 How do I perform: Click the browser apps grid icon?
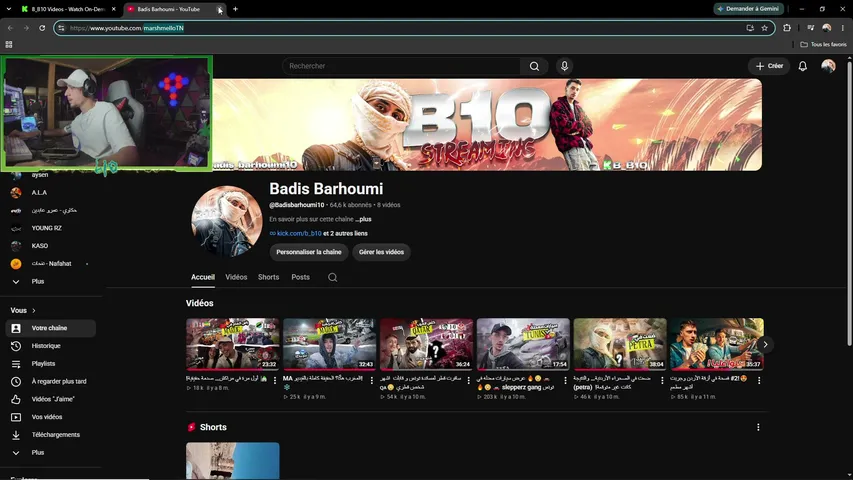[9, 45]
